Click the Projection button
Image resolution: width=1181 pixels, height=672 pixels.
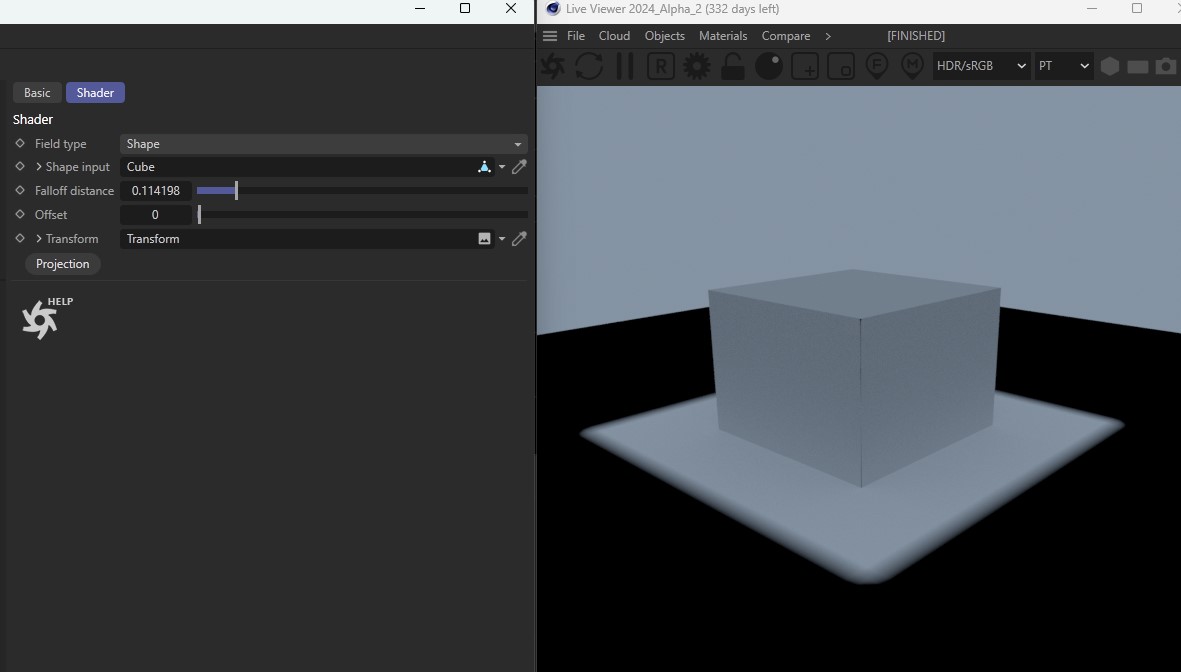pyautogui.click(x=63, y=264)
